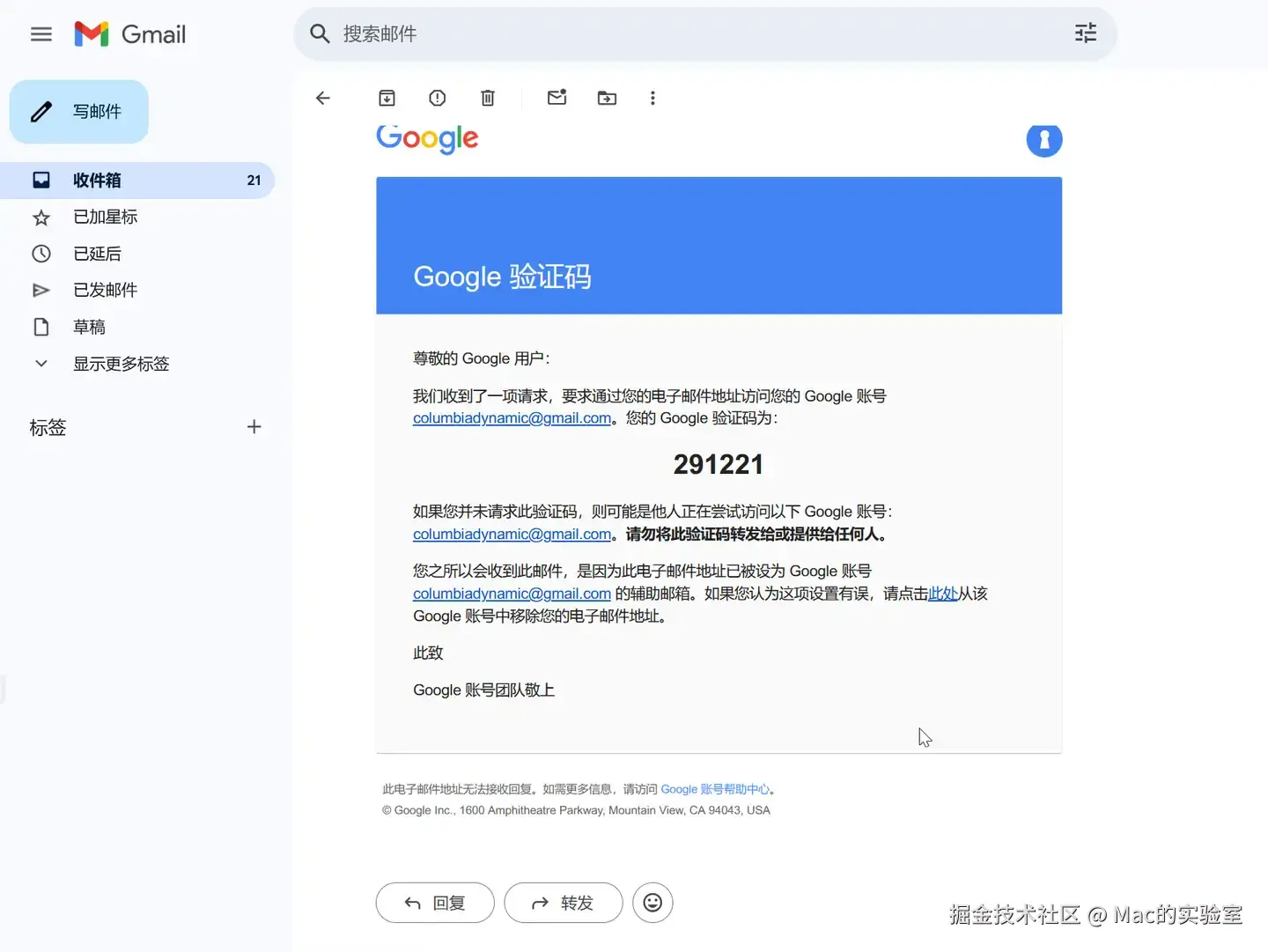Click first columbiadynamic@gmail.com link after 账号
This screenshot has height=952, width=1268.
[x=512, y=418]
